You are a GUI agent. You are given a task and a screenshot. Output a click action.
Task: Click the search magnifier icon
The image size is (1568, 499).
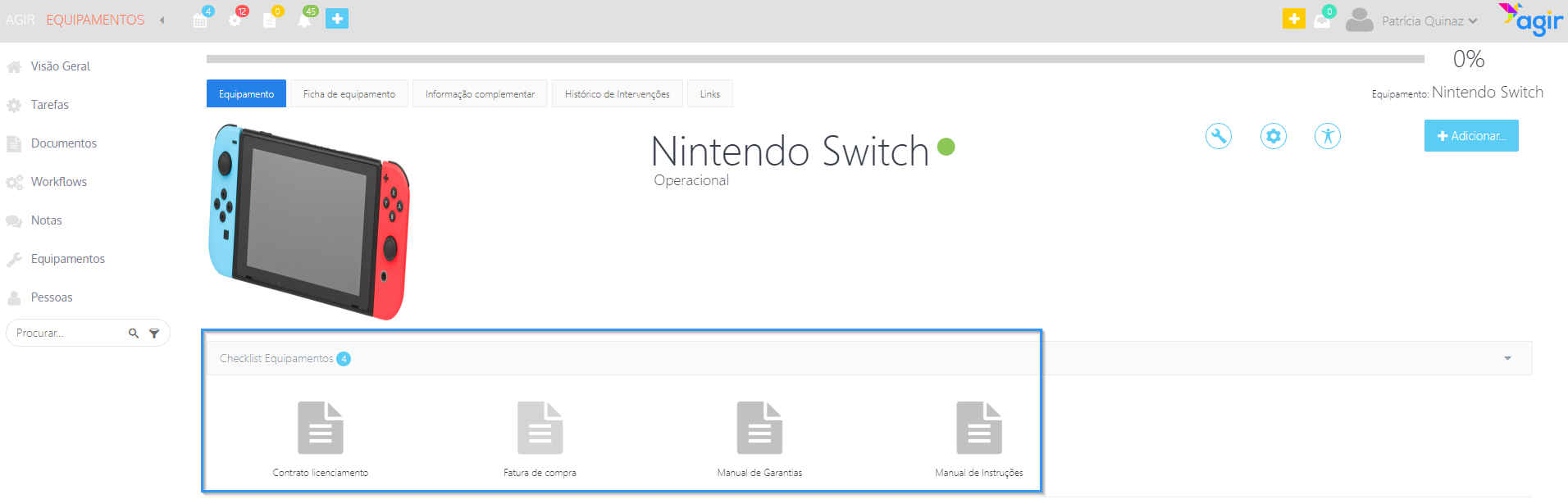[x=134, y=333]
